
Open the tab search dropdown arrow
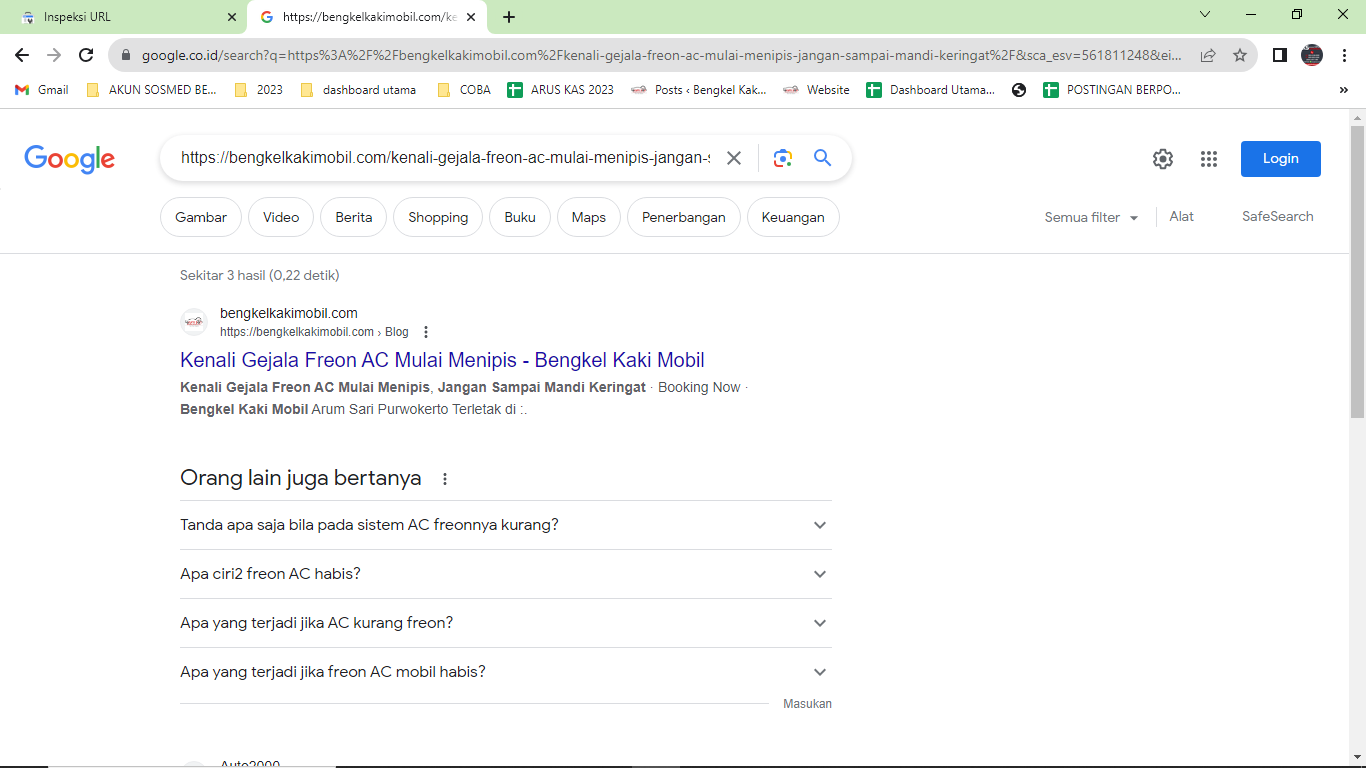point(1205,15)
